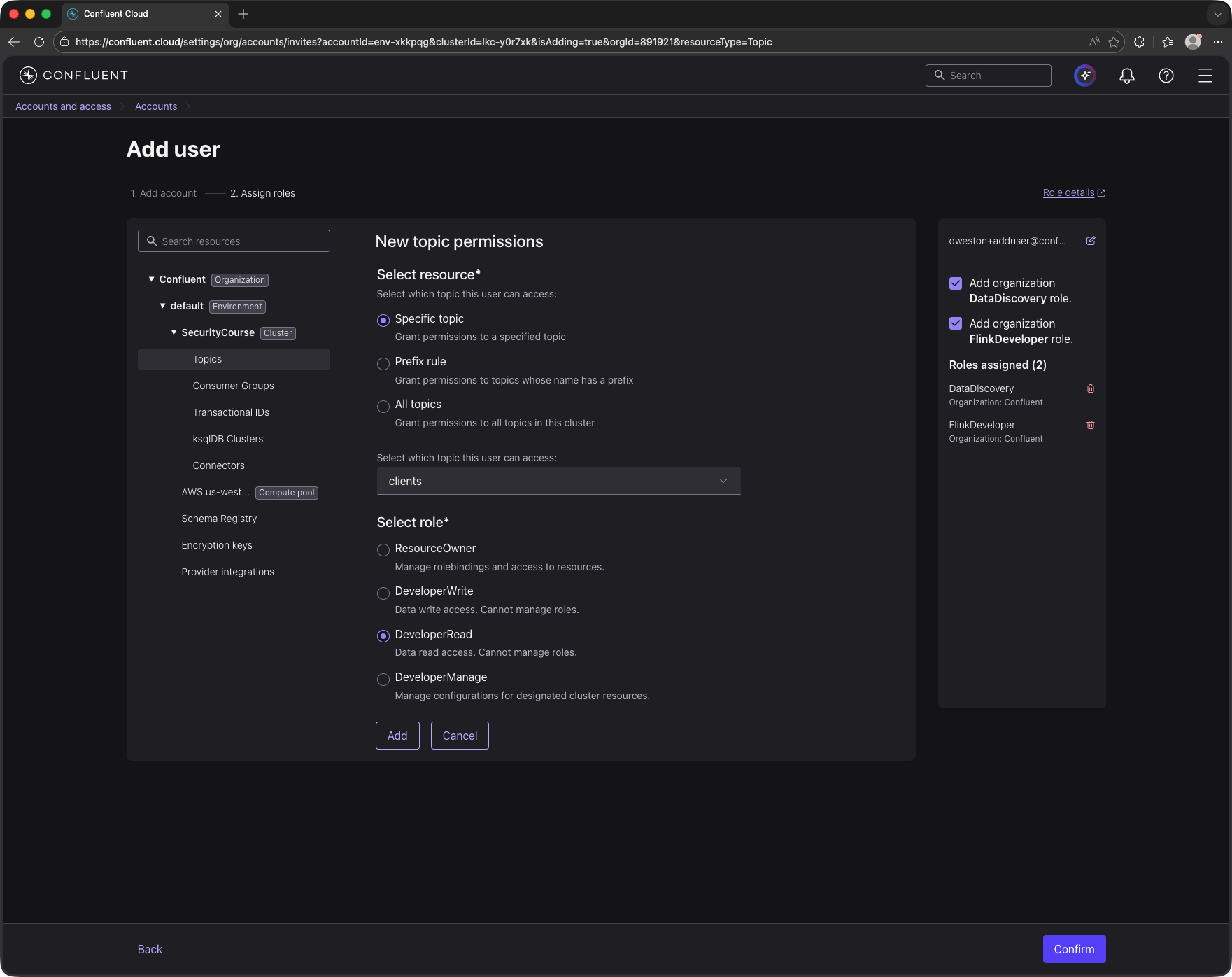
Task: Open the clients topic dropdown
Action: click(558, 481)
